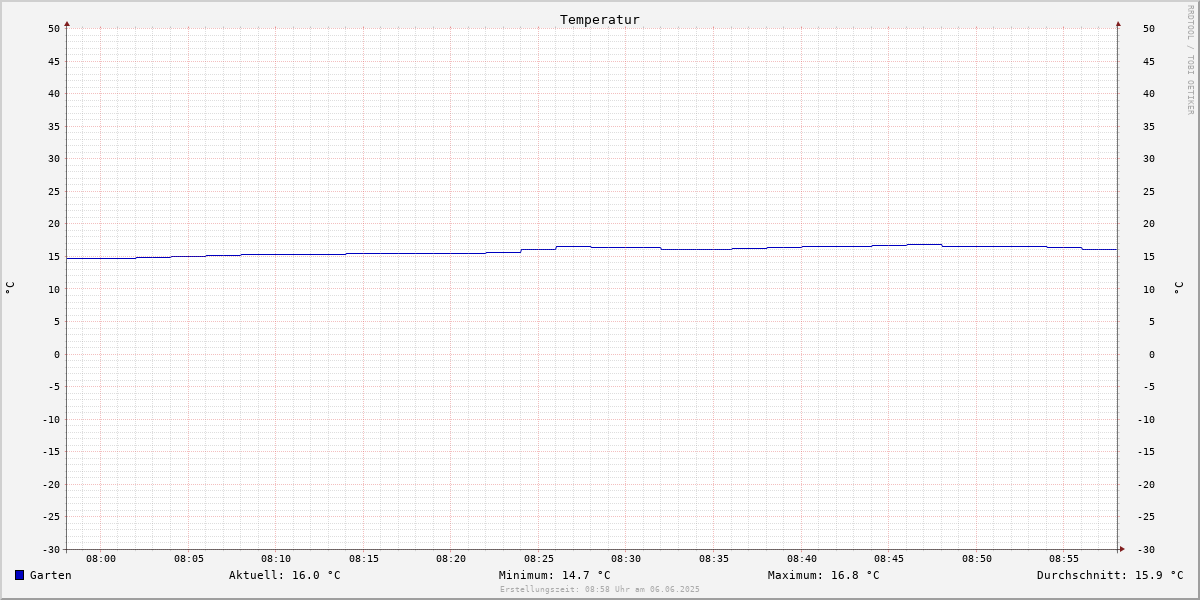The height and width of the screenshot is (600, 1200).
Task: Click the 35 label on left axis
Action: pyautogui.click(x=54, y=126)
